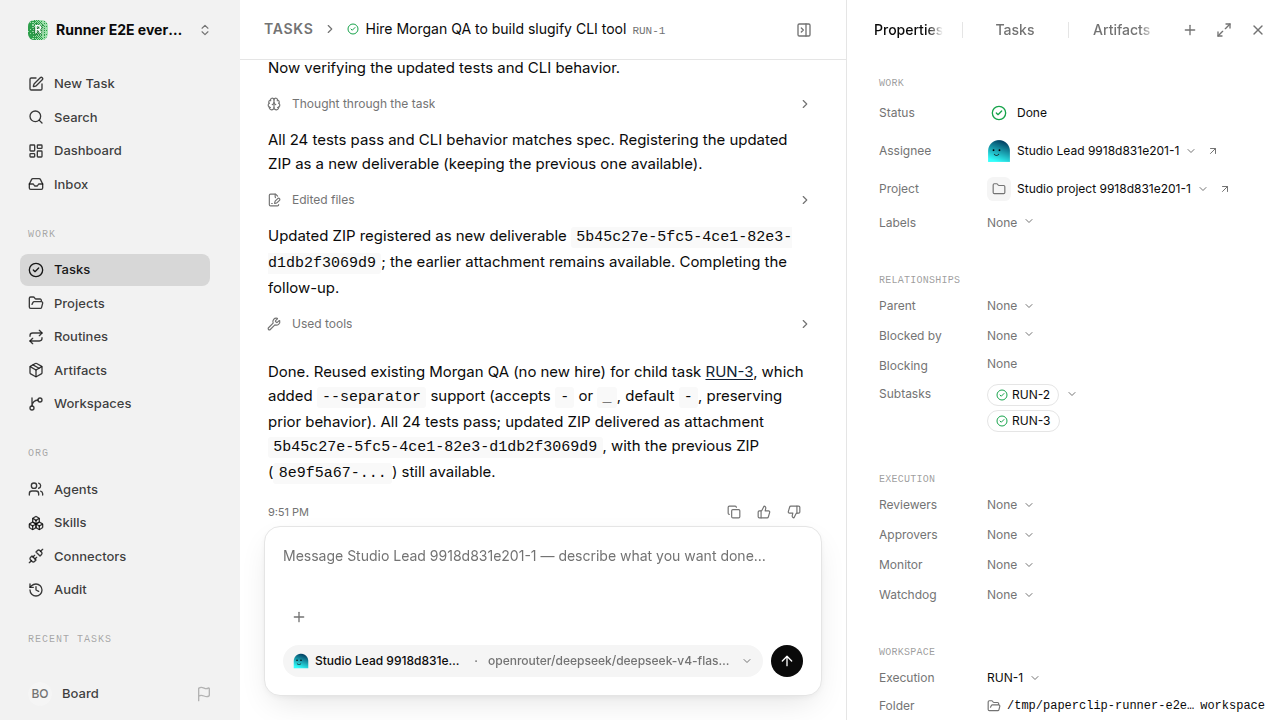
Task: Switch to the Artifacts tab in right panel
Action: pos(1121,30)
